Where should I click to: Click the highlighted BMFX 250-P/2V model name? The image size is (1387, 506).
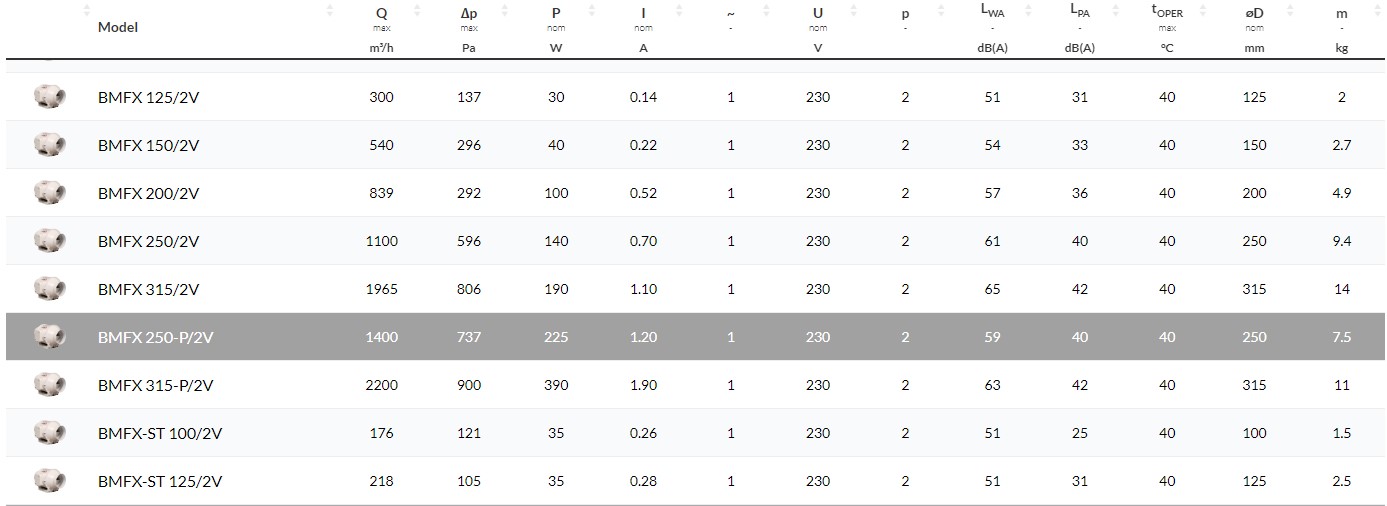point(155,337)
